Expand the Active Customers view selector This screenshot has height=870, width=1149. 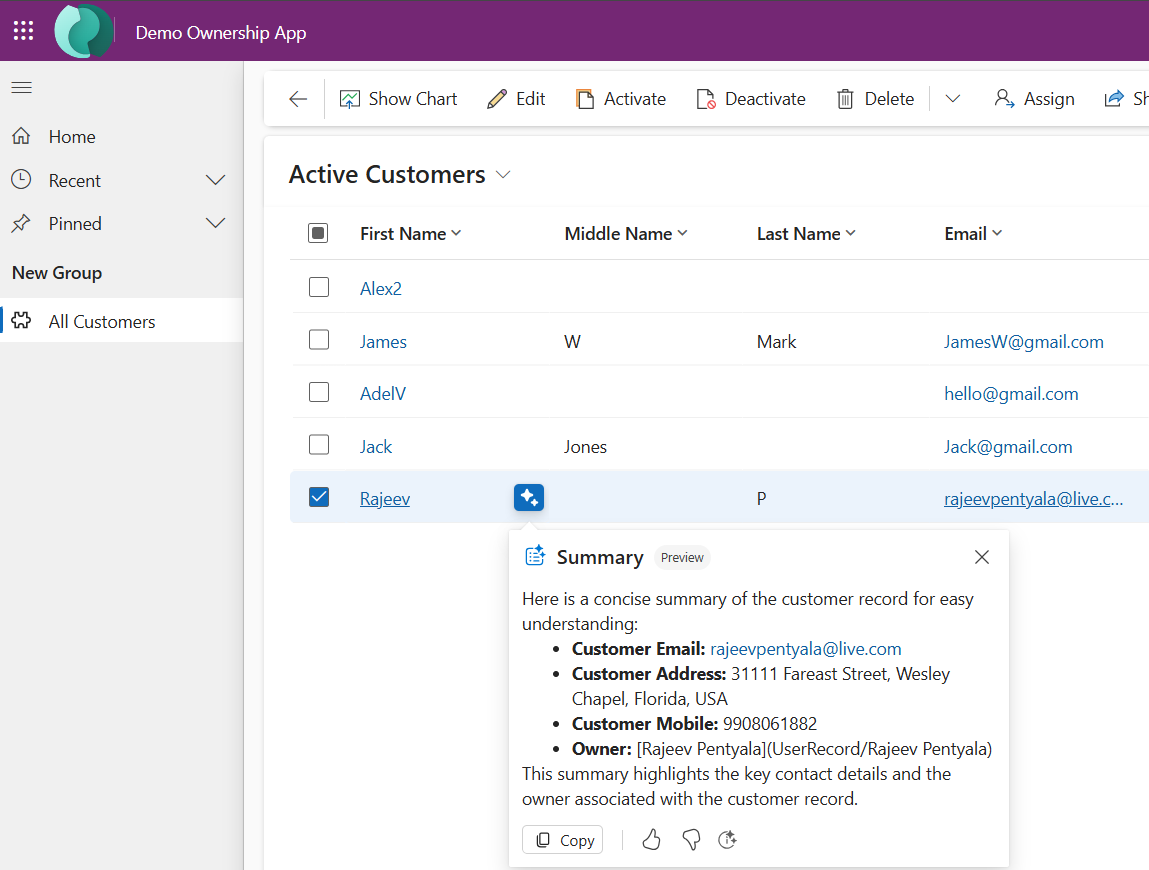click(503, 175)
